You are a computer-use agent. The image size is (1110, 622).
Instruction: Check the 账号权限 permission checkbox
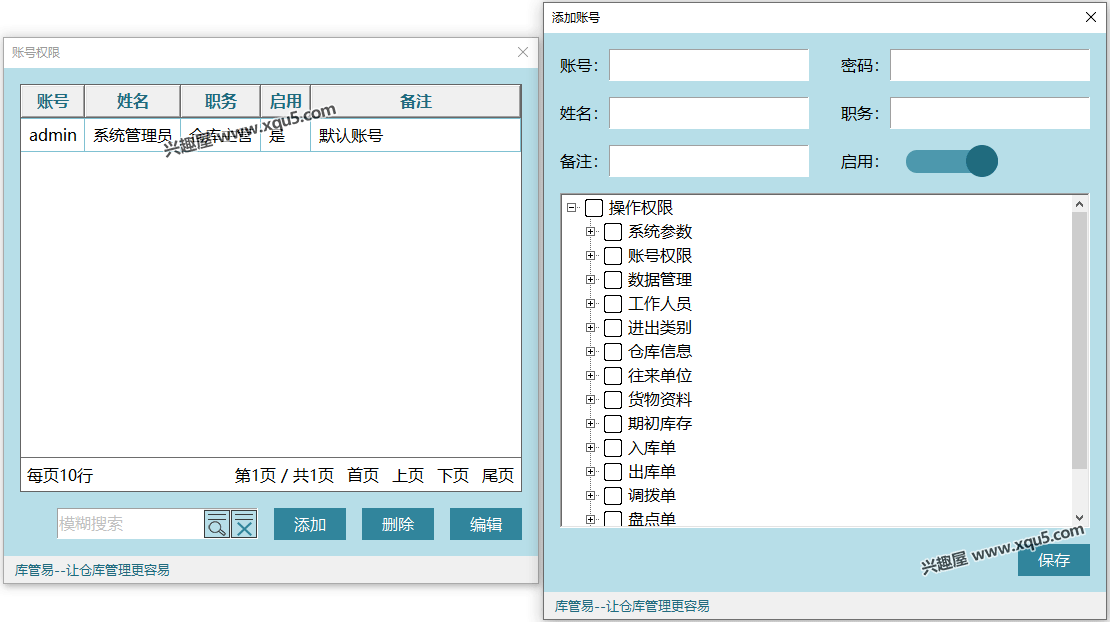tap(613, 256)
